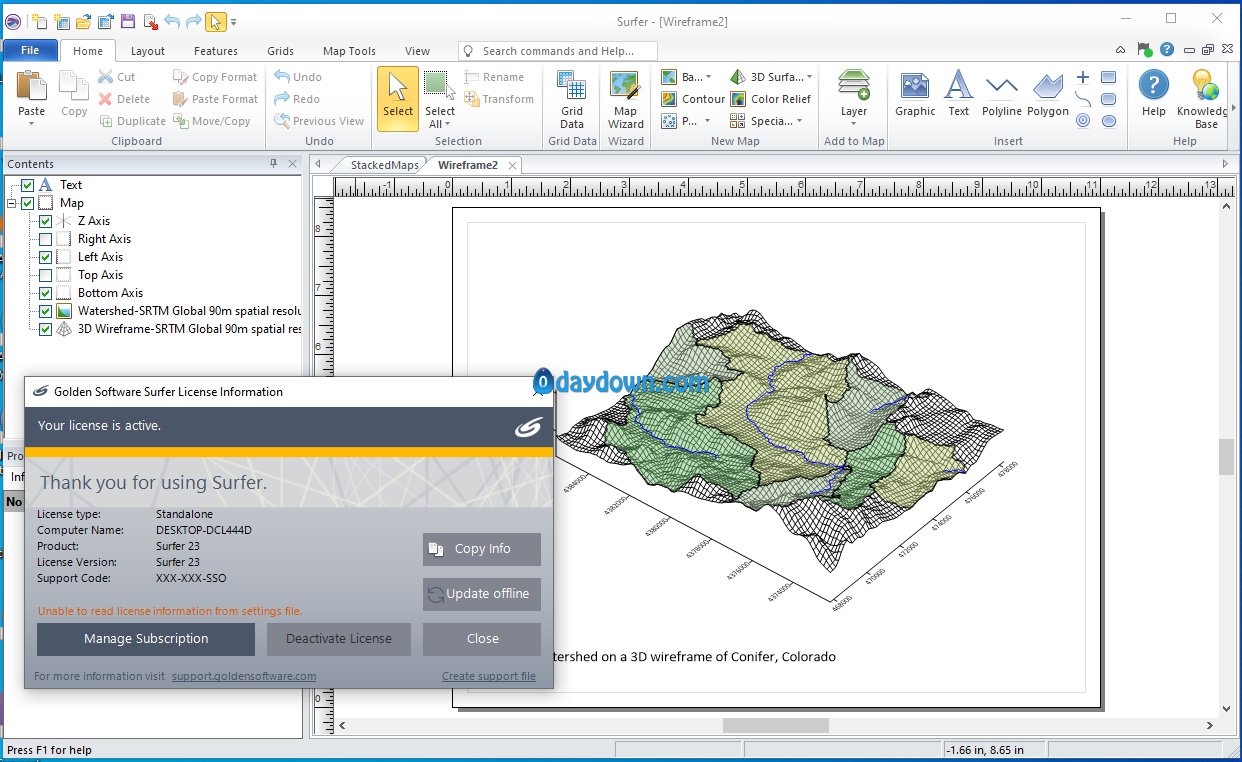Image resolution: width=1242 pixels, height=762 pixels.
Task: Switch to the Map Tools ribbon tab
Action: pos(349,51)
